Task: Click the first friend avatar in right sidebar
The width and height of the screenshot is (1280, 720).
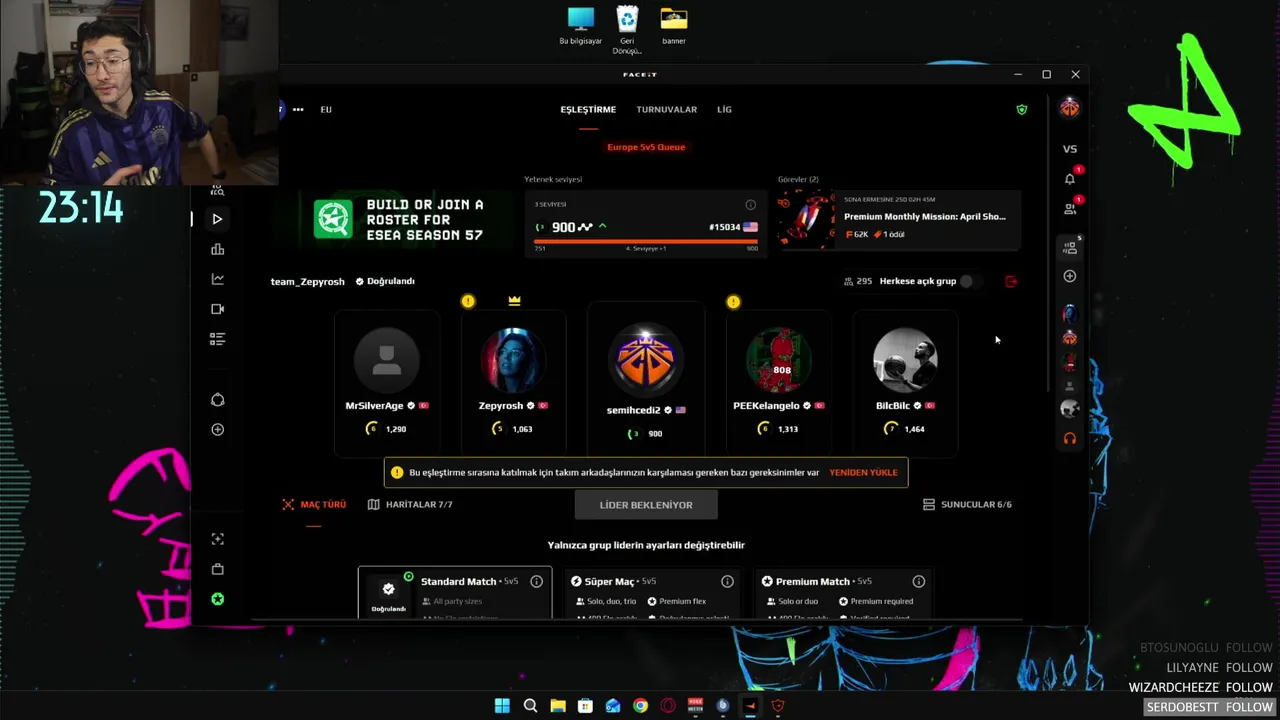Action: tap(1070, 314)
